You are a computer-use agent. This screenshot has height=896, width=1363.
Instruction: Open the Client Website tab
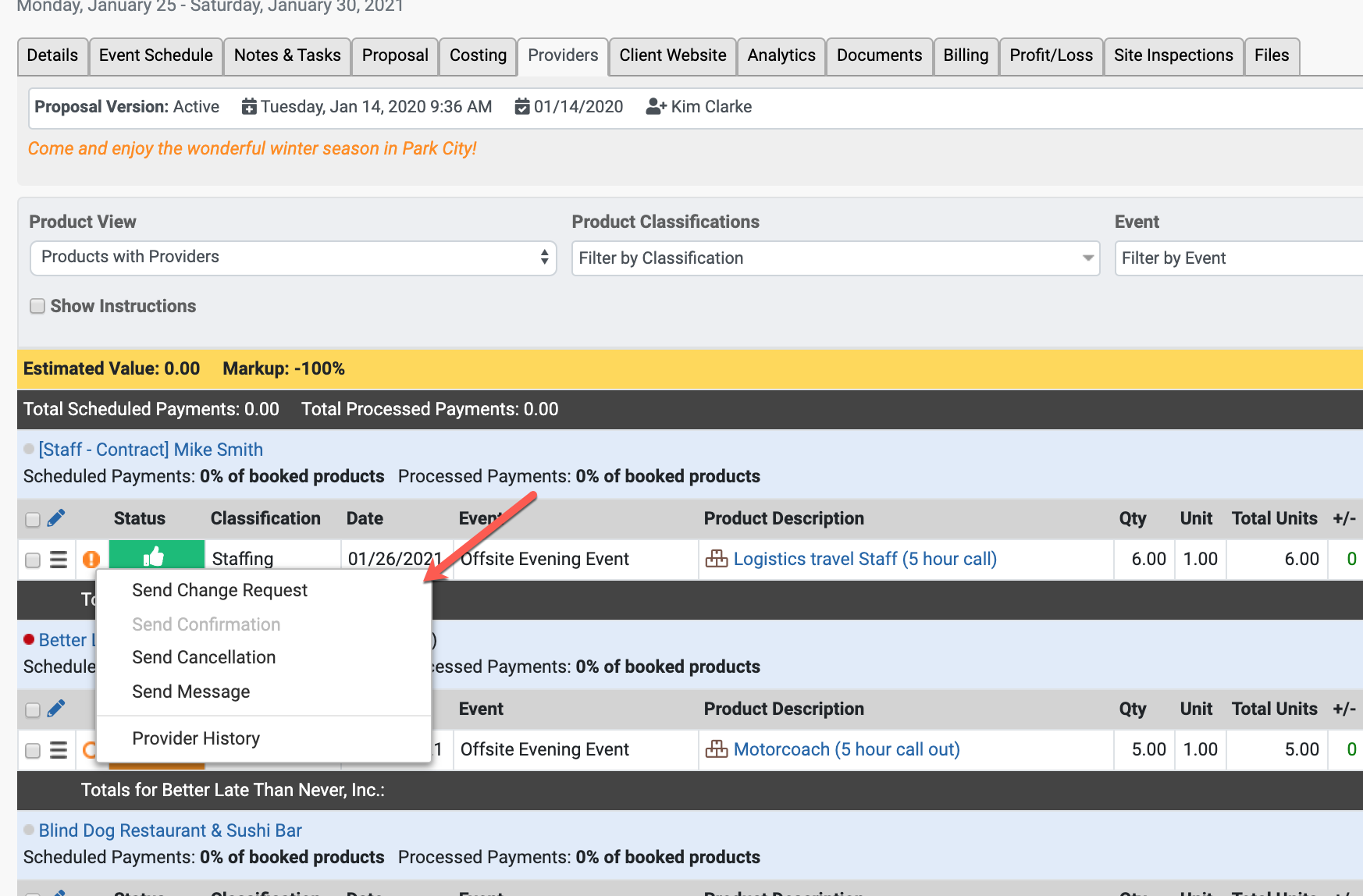pyautogui.click(x=673, y=55)
